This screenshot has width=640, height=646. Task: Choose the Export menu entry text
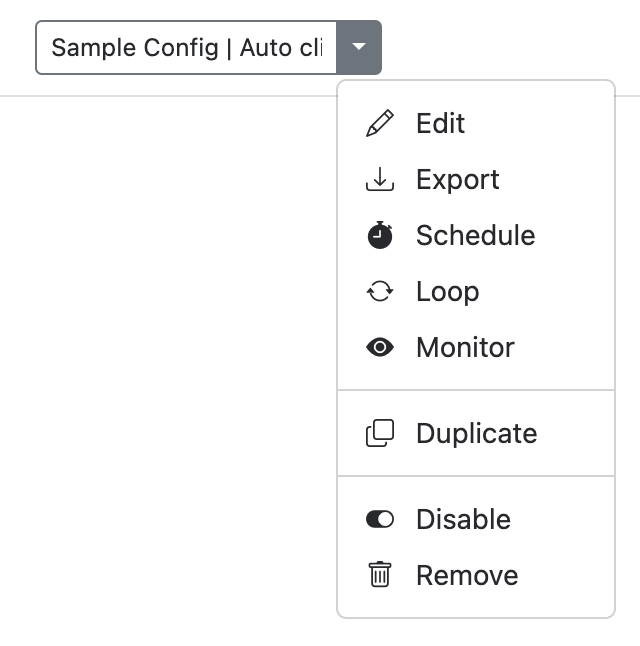[x=458, y=180]
